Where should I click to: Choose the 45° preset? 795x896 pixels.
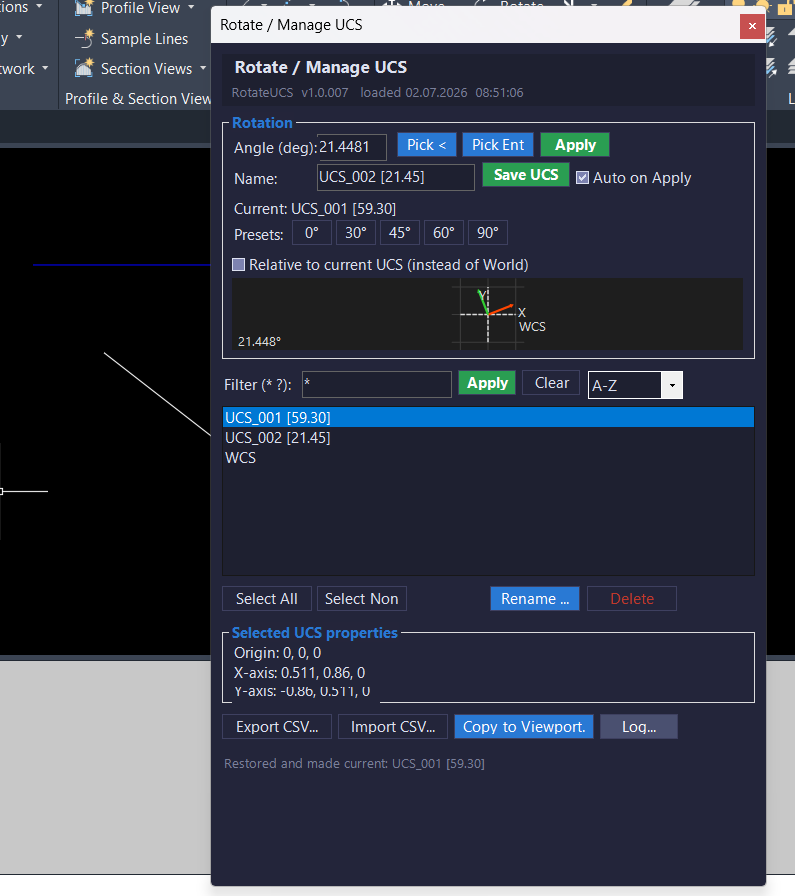400,233
